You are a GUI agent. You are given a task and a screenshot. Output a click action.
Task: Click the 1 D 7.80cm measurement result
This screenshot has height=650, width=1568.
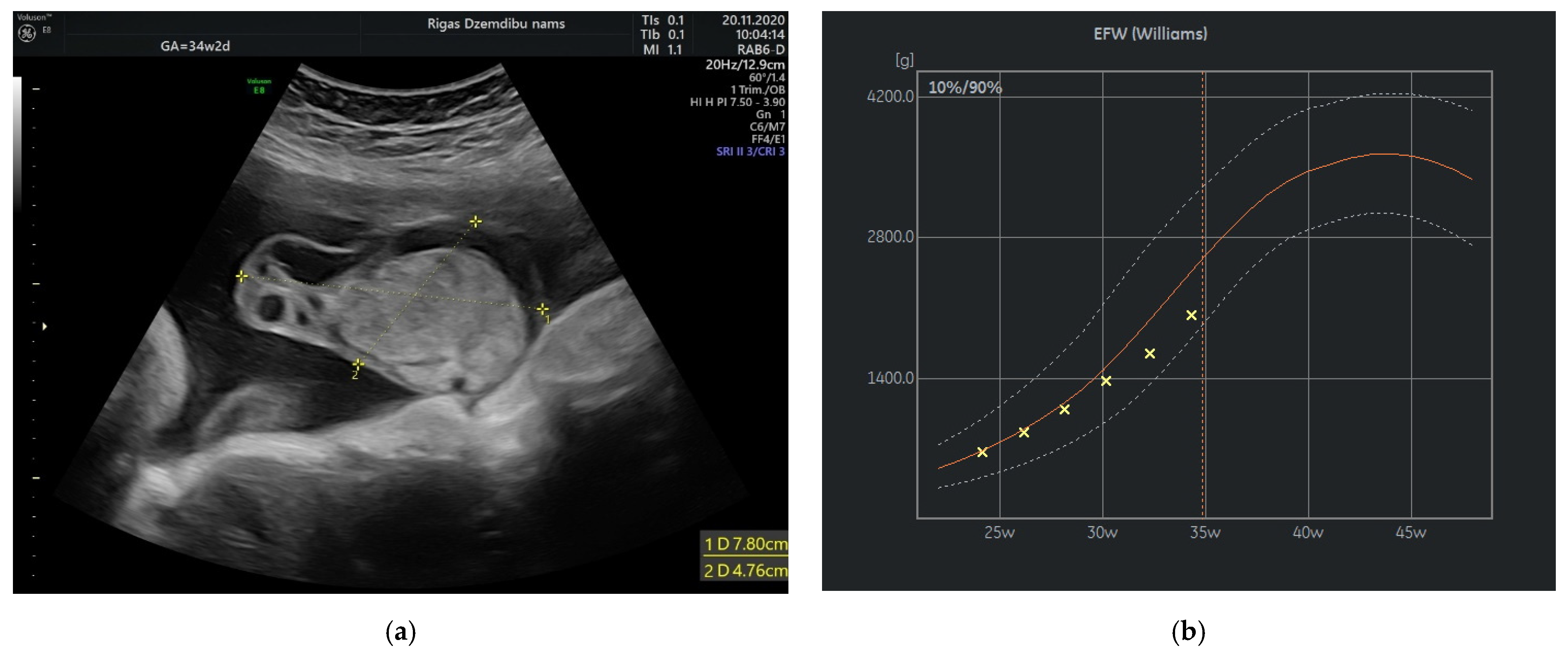click(x=745, y=544)
